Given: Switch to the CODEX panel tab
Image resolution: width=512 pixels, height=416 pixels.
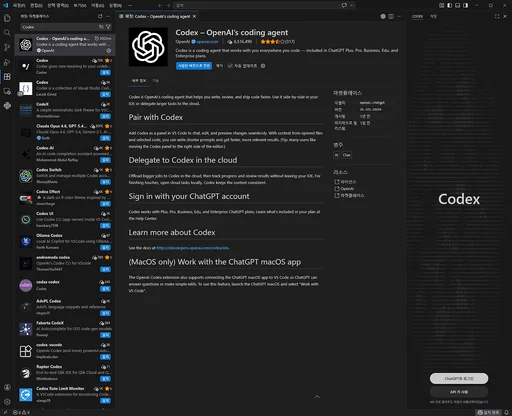Looking at the screenshot, I should click(417, 16).
